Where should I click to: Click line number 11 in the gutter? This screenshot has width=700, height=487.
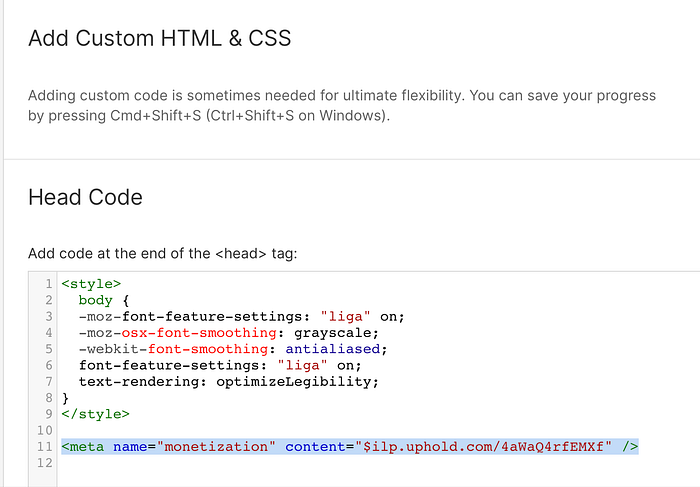coord(45,446)
